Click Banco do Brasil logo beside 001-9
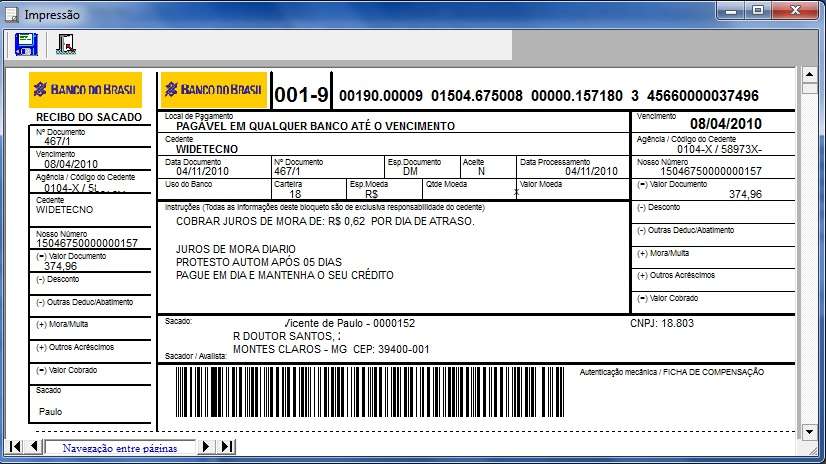Image resolution: width=826 pixels, height=464 pixels. (214, 90)
